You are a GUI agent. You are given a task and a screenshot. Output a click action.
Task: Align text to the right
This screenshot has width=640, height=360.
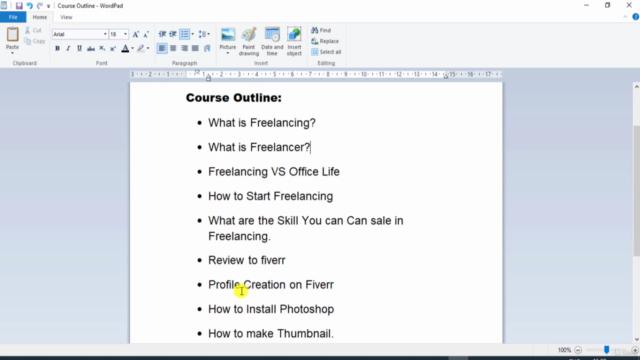pos(184,49)
